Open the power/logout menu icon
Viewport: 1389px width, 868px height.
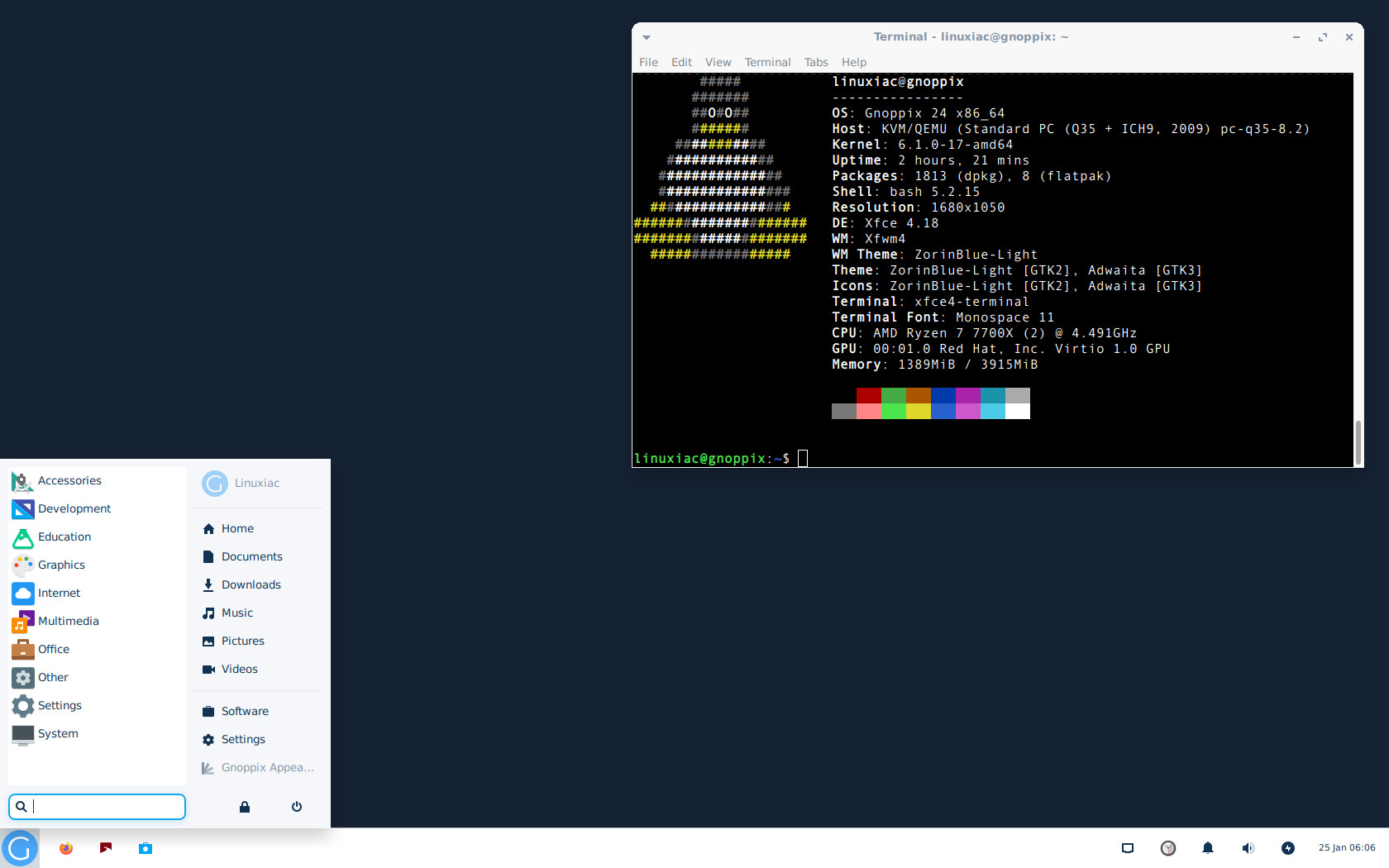(x=297, y=807)
